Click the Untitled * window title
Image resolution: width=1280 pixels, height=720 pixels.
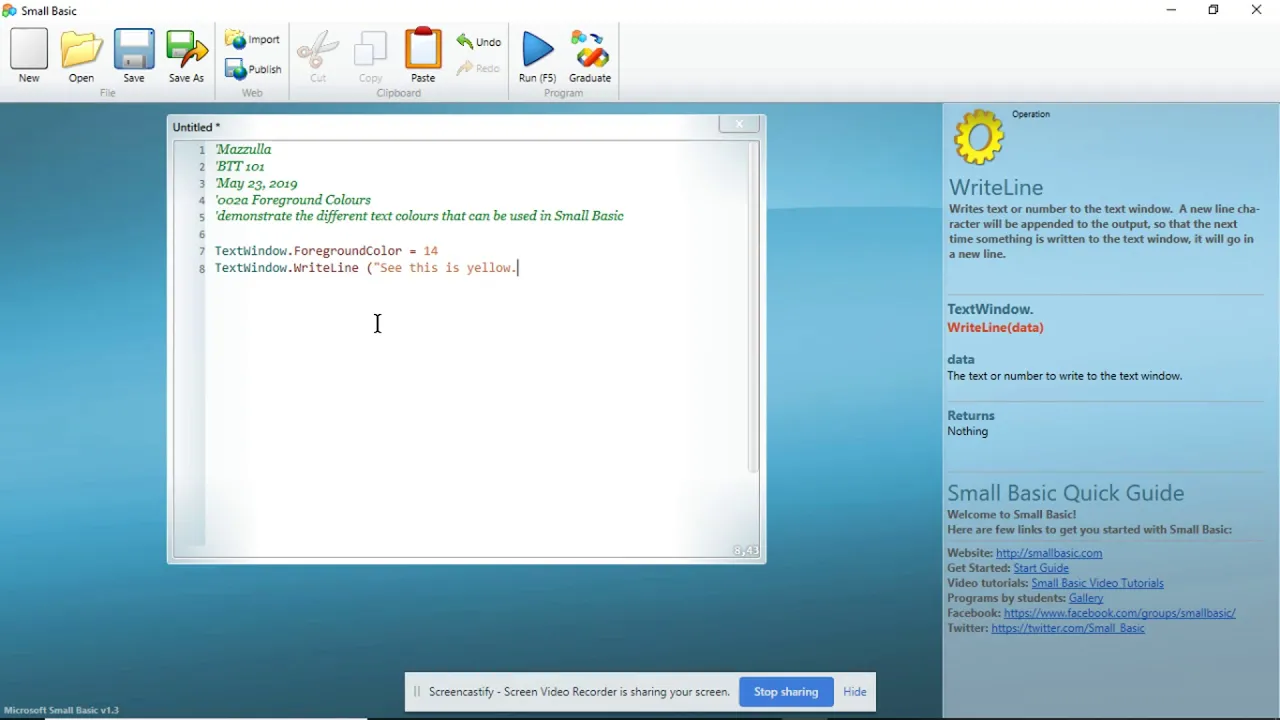click(x=196, y=127)
